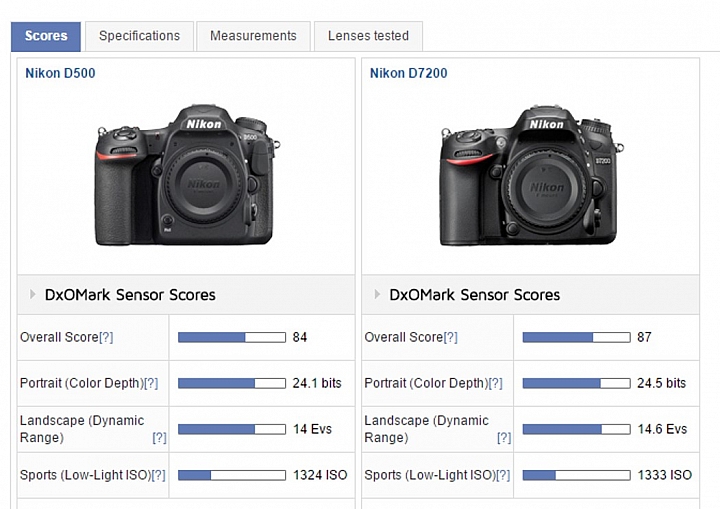The height and width of the screenshot is (509, 720).
Task: Open the Nikon D7200 title link
Action: [x=409, y=73]
